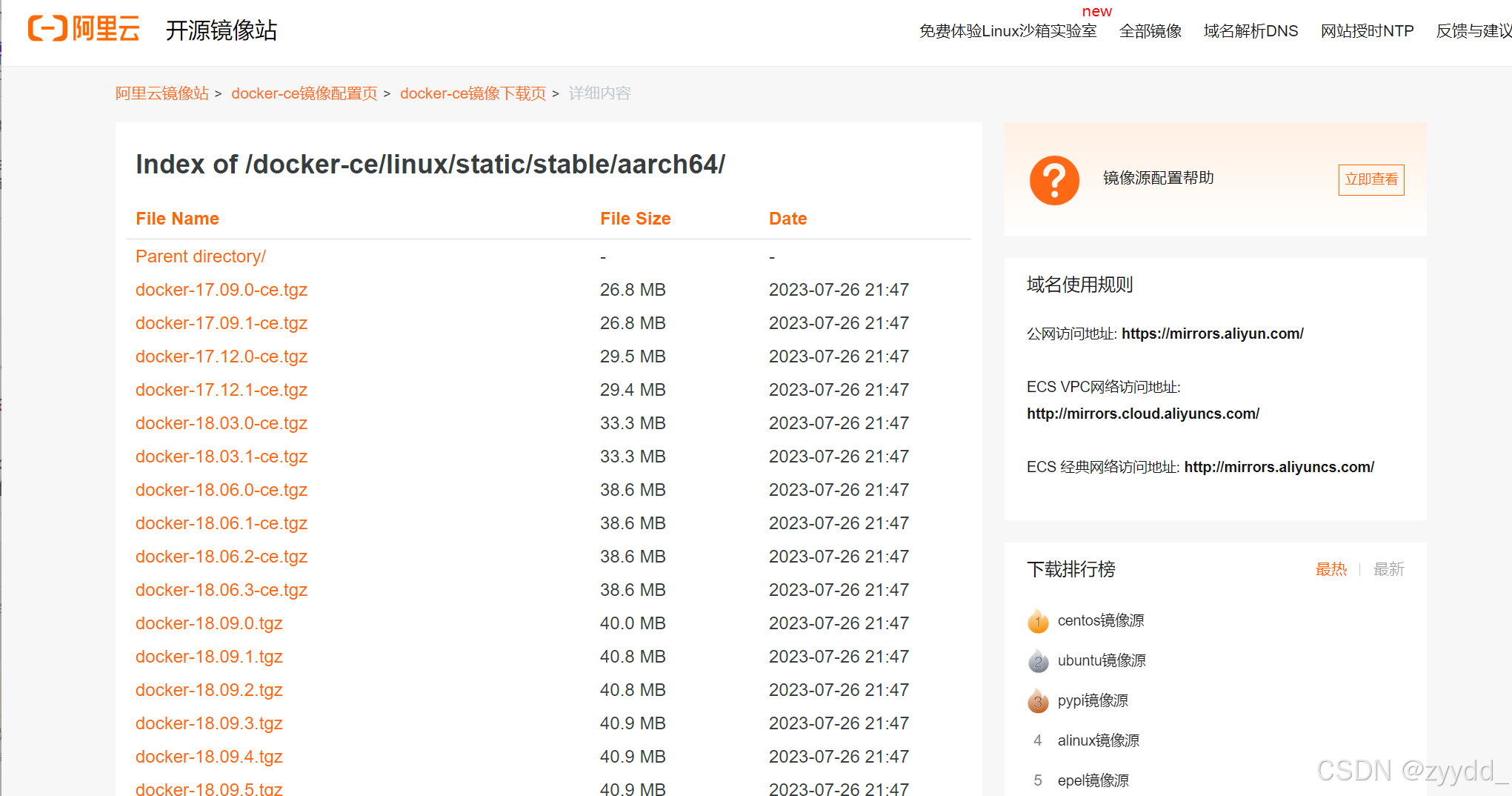The height and width of the screenshot is (796, 1512).
Task: Download docker-18.03.1-ce.tgz
Action: click(x=221, y=457)
